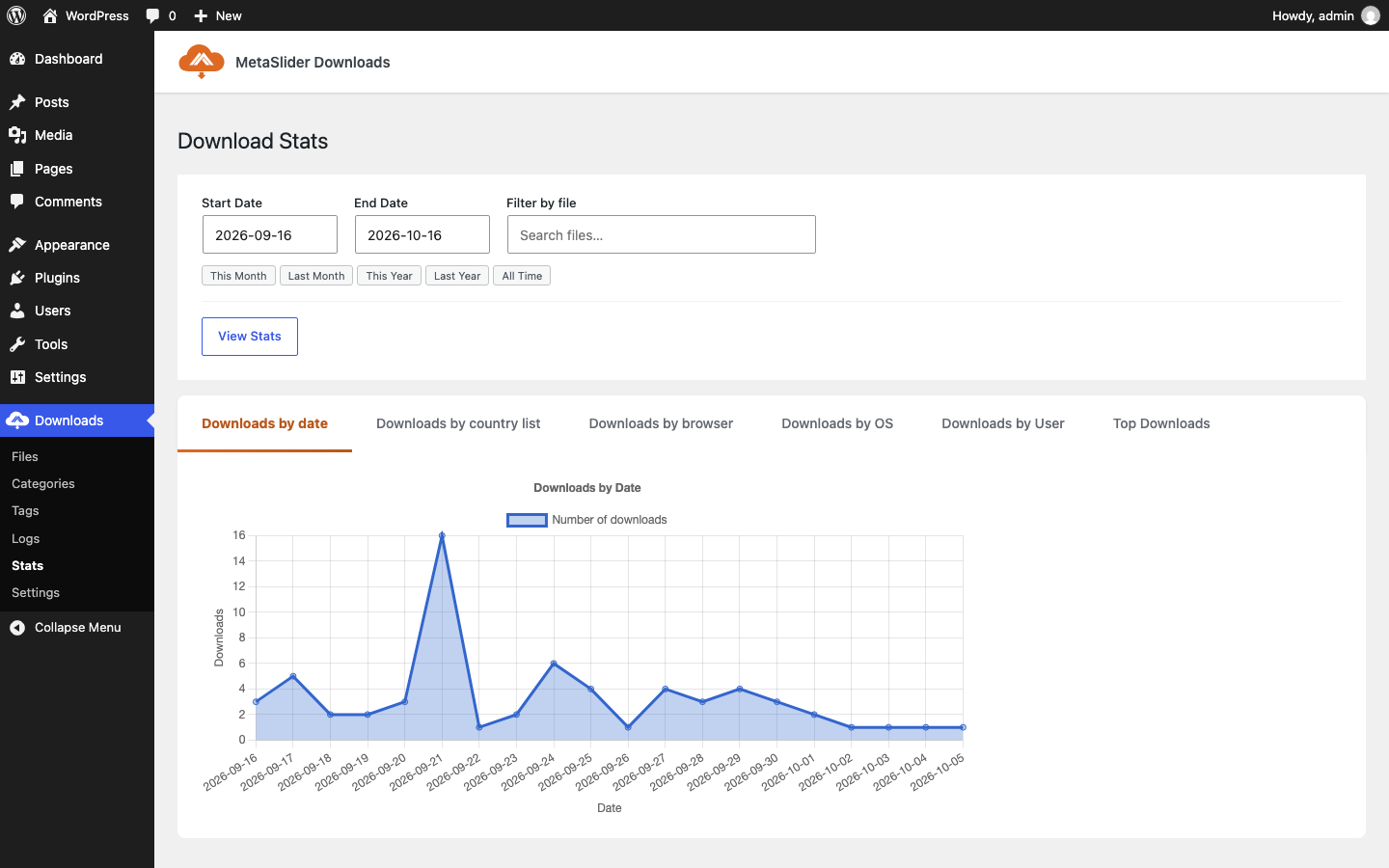
Task: Open the Top Downloads tab
Action: point(1161,423)
